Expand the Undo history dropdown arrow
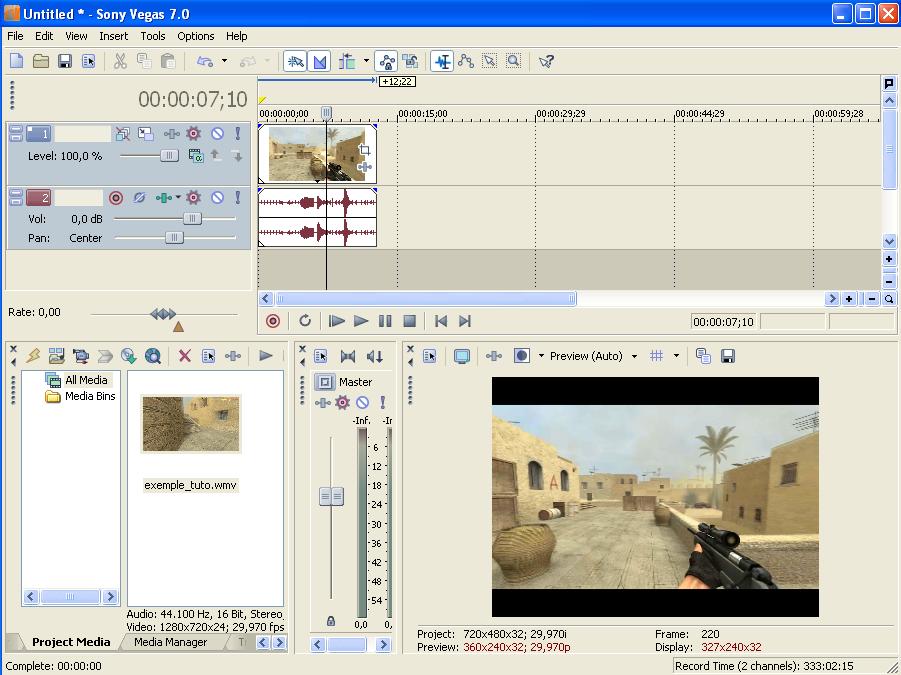 (224, 60)
